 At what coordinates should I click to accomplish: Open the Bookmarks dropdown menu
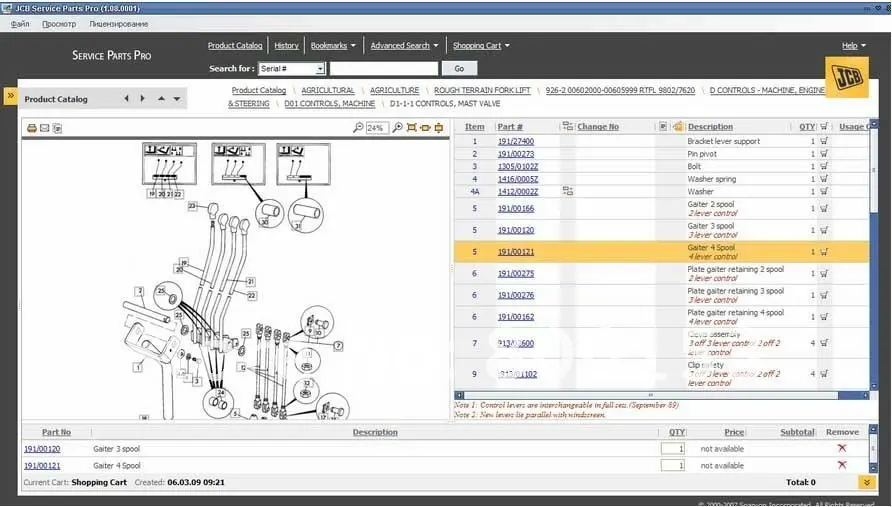(x=333, y=46)
